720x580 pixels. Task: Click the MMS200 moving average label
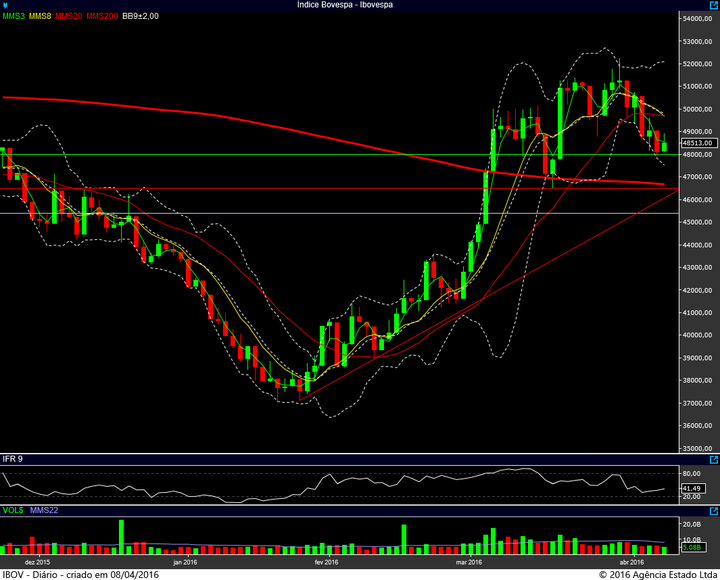pyautogui.click(x=102, y=16)
